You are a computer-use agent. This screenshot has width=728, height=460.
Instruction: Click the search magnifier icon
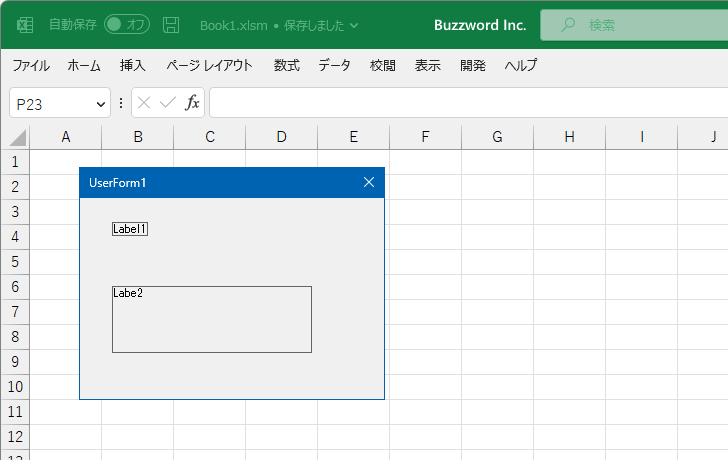tap(568, 25)
